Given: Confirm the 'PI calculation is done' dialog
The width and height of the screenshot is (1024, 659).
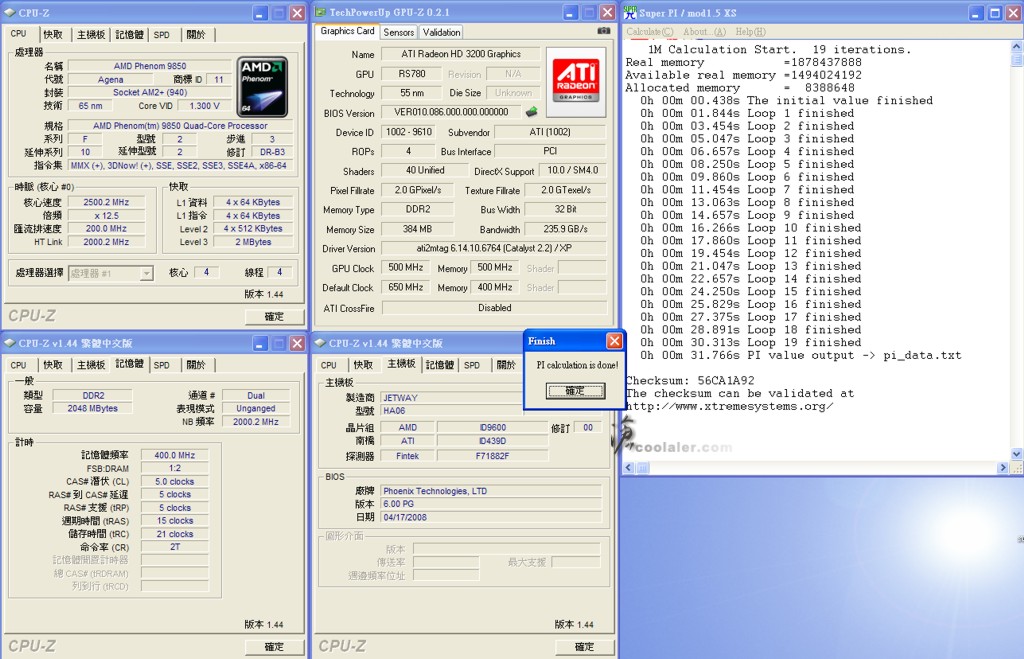Looking at the screenshot, I should coord(574,391).
